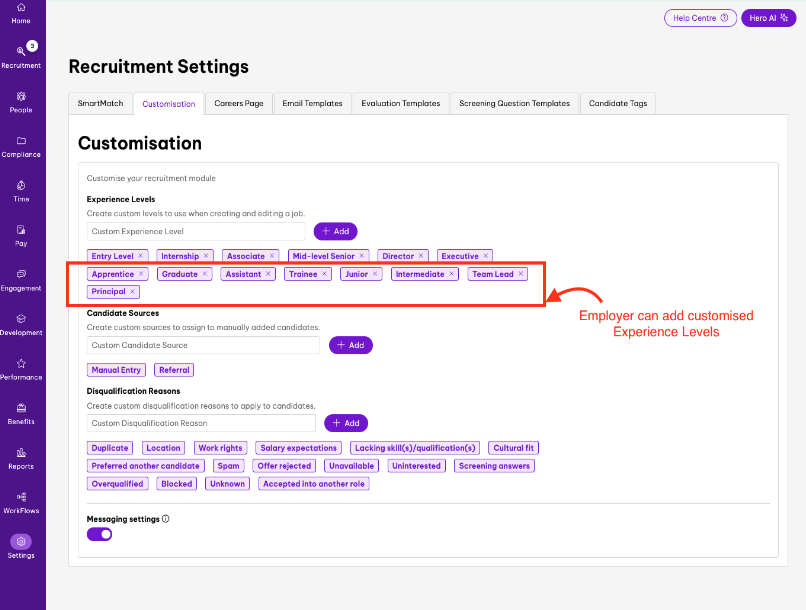
Task: Open the Help Centre
Action: click(700, 18)
